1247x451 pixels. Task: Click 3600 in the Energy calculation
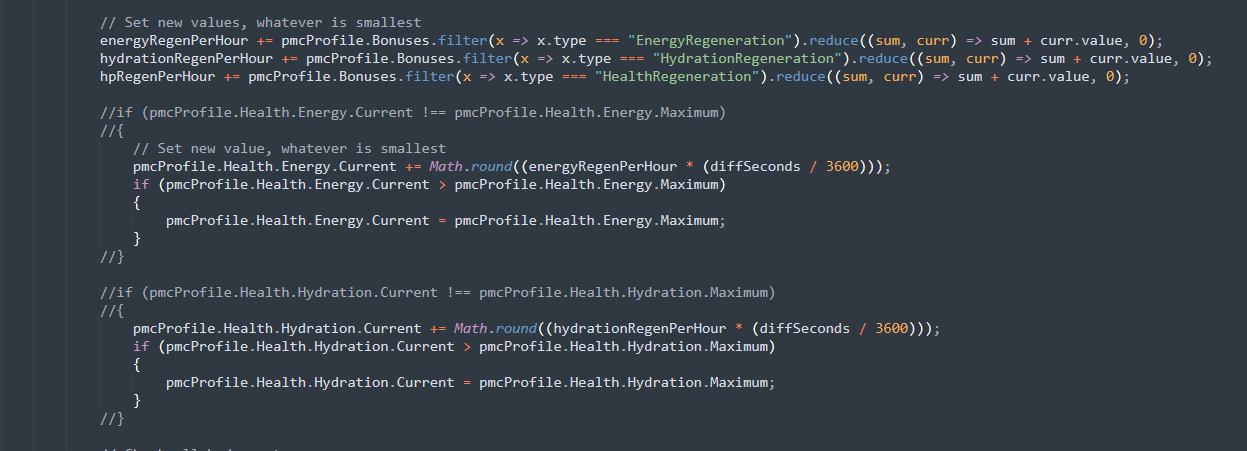[842, 166]
